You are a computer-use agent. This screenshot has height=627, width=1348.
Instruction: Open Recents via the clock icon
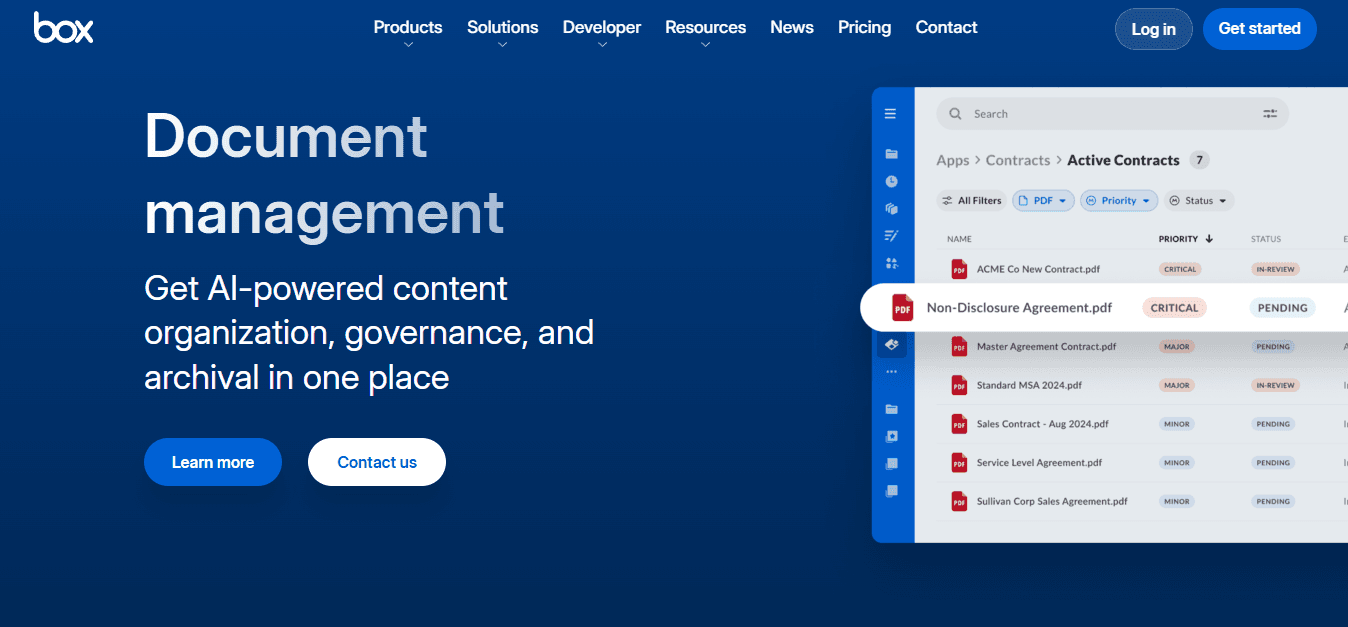(892, 181)
